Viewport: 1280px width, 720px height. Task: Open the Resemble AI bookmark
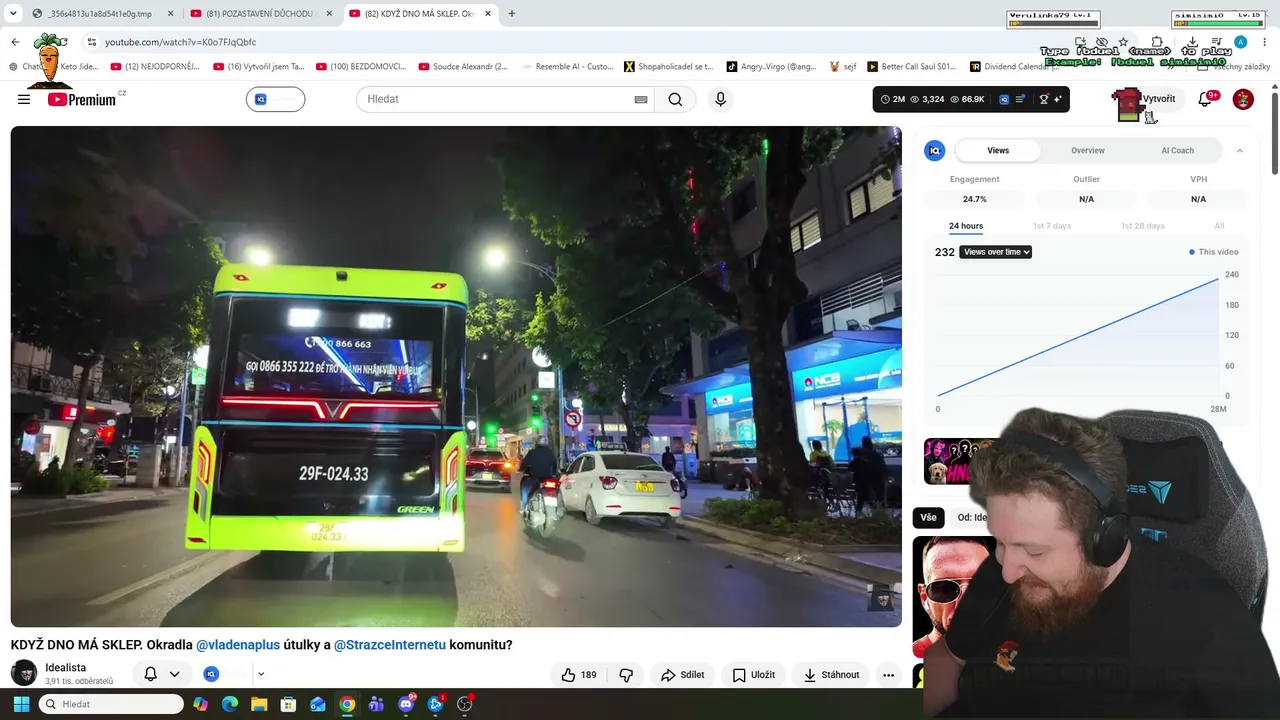pyautogui.click(x=566, y=67)
